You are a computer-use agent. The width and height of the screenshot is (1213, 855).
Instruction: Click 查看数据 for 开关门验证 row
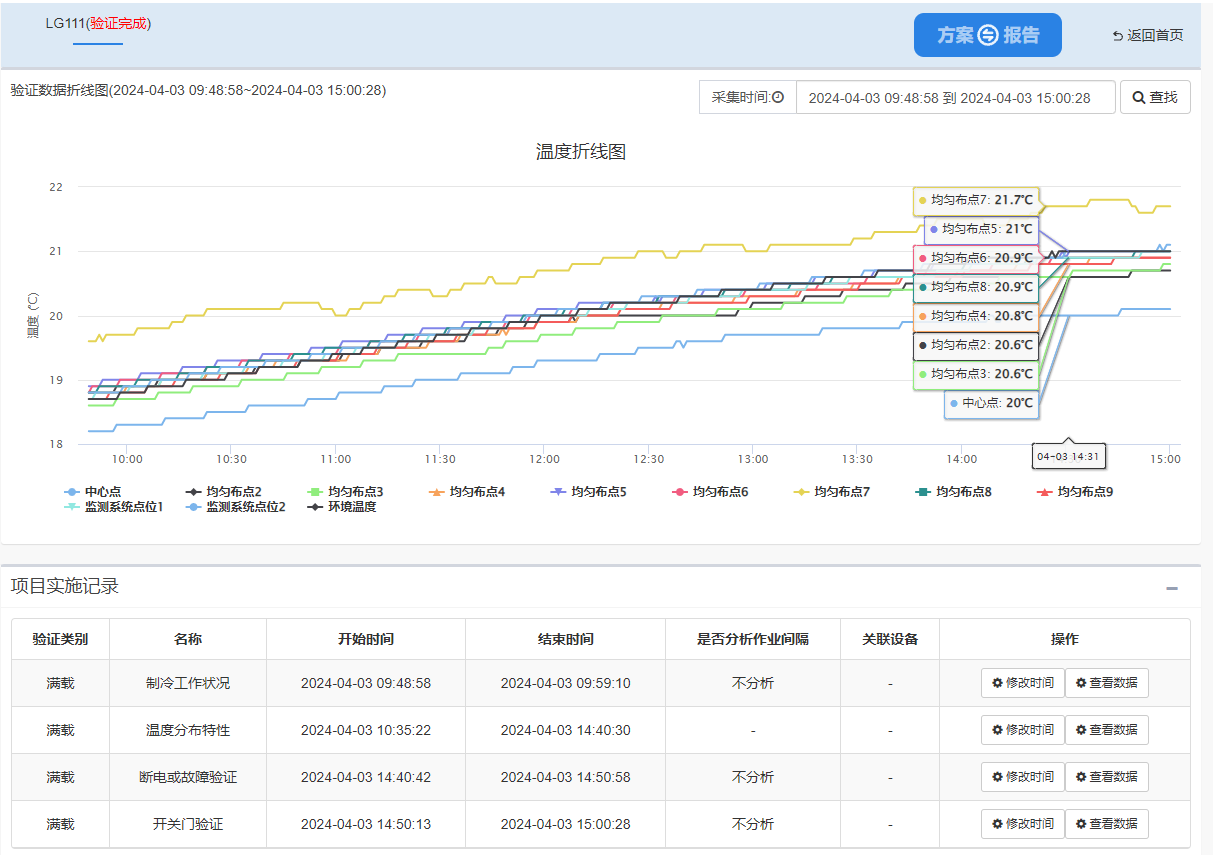[x=1106, y=824]
